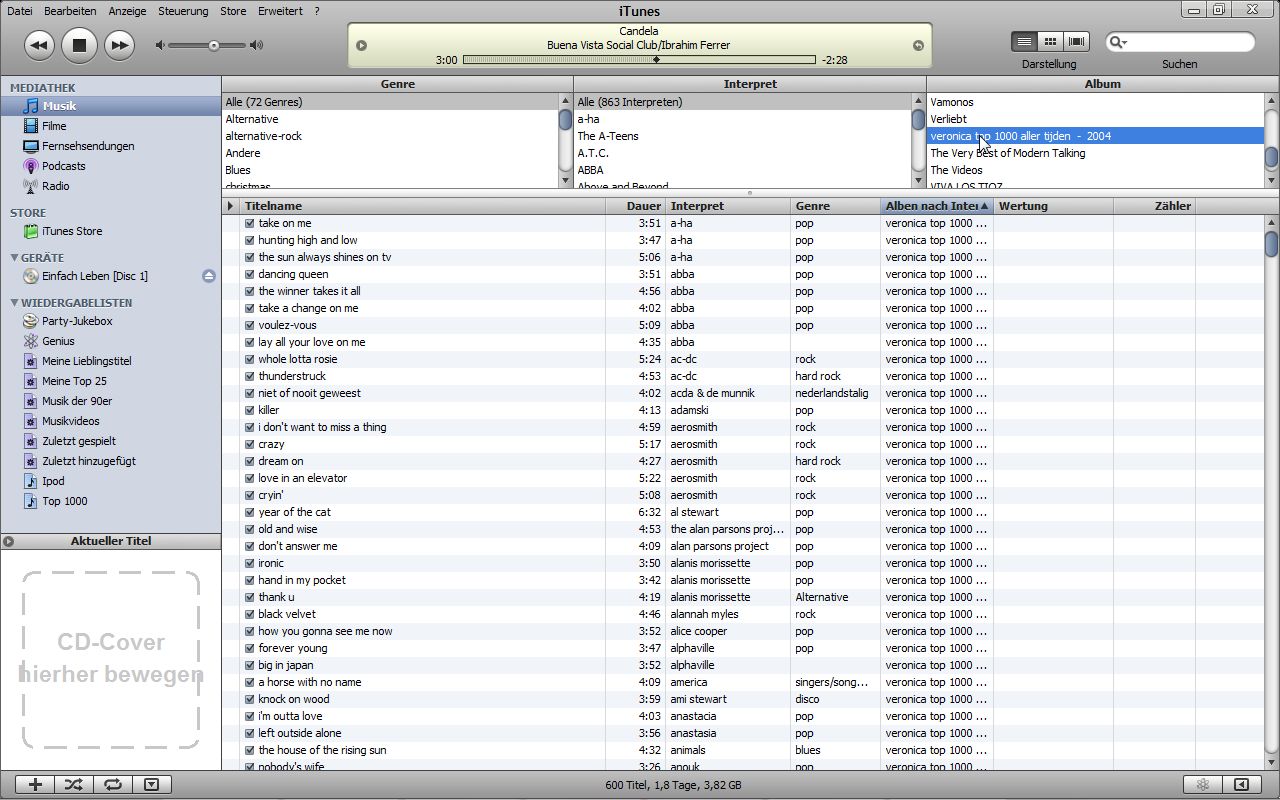Viewport: 1280px width, 800px height.
Task: Collapse the WIEDERGABELISTEN section
Action: click(14, 302)
